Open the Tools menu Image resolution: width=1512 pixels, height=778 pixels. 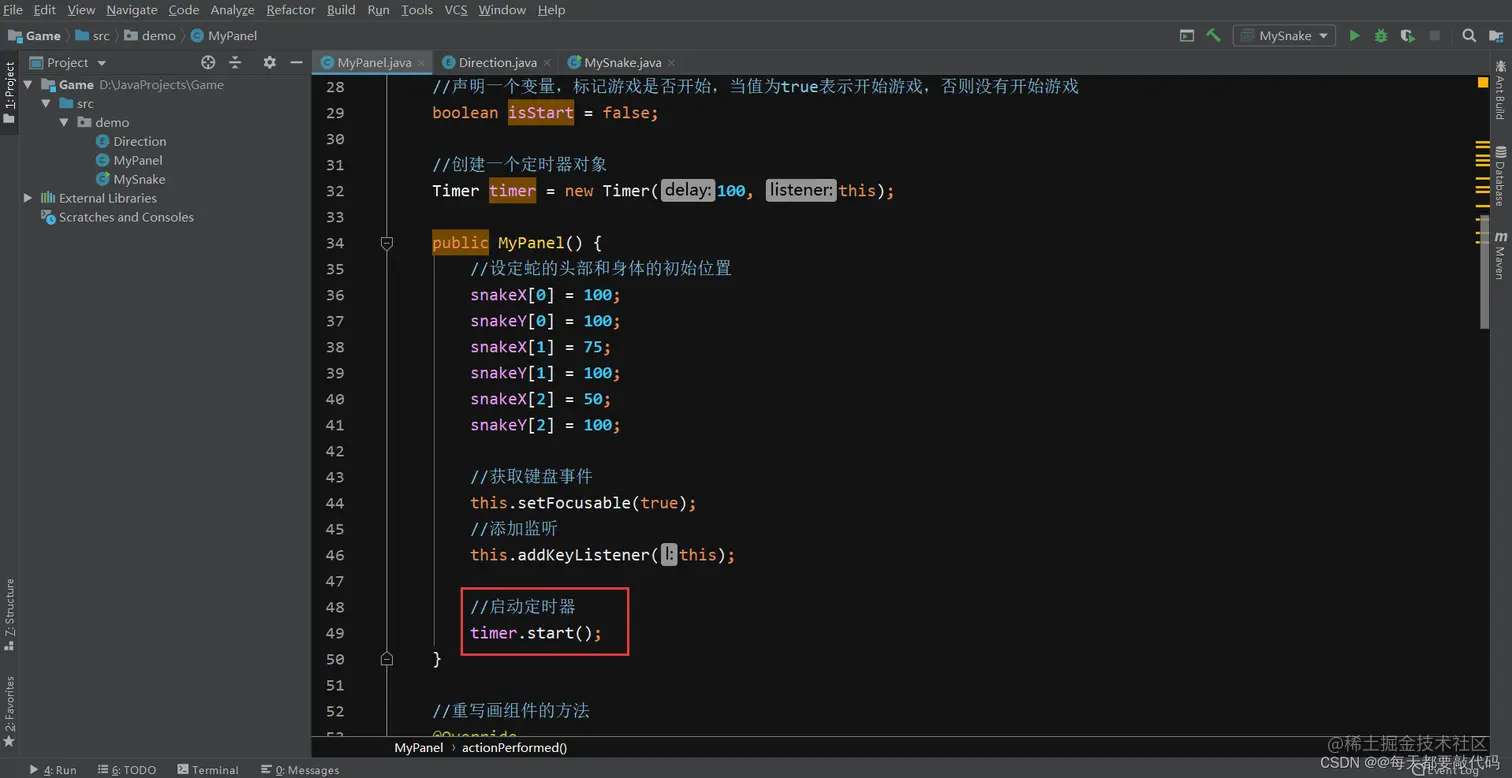pos(417,10)
